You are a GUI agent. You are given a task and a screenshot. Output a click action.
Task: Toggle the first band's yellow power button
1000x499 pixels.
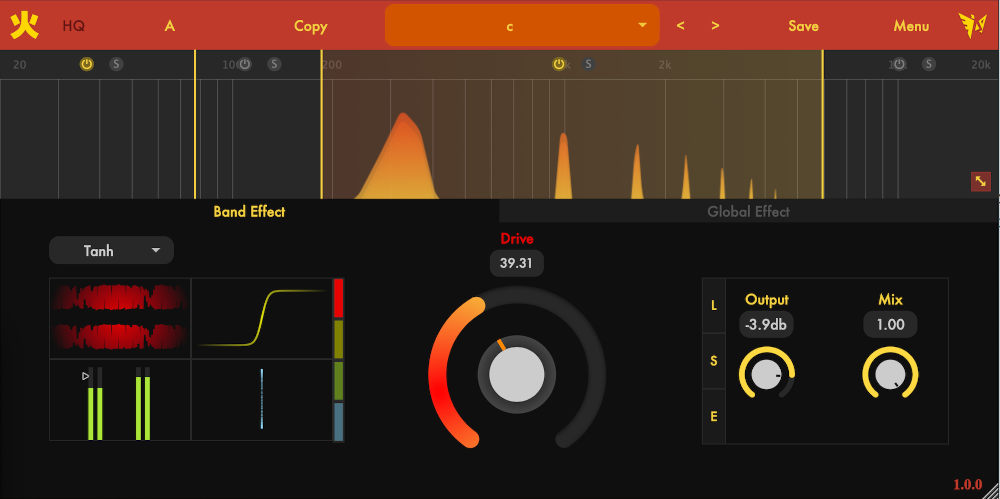click(87, 64)
